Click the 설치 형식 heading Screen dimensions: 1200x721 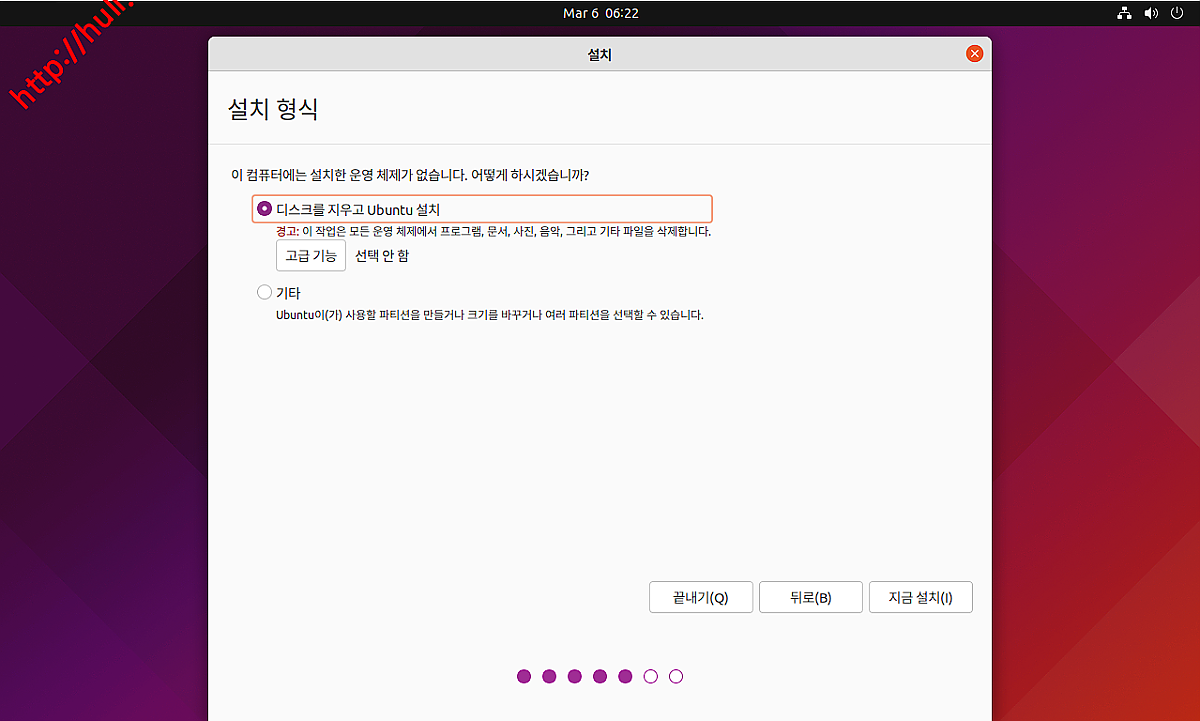[x=273, y=109]
